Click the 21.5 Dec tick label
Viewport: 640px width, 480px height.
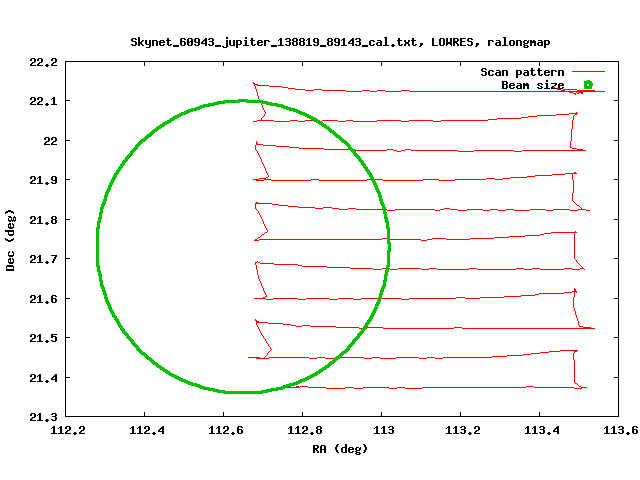click(43, 338)
